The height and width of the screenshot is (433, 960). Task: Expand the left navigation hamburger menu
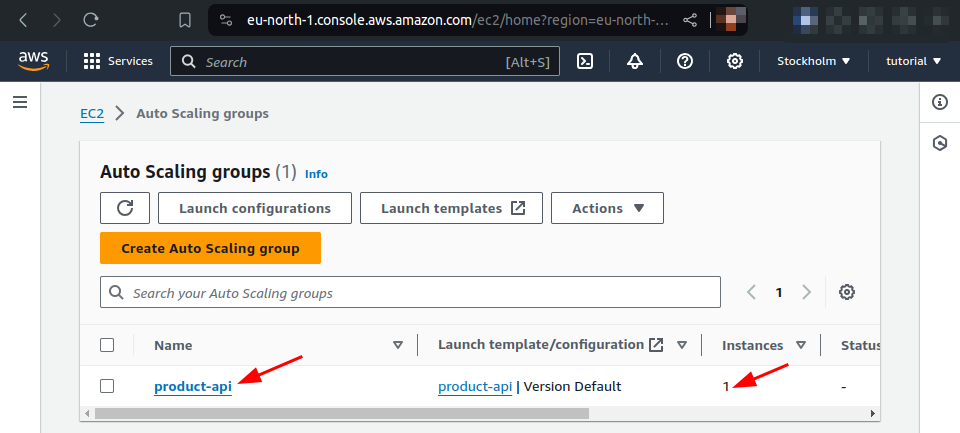(20, 102)
